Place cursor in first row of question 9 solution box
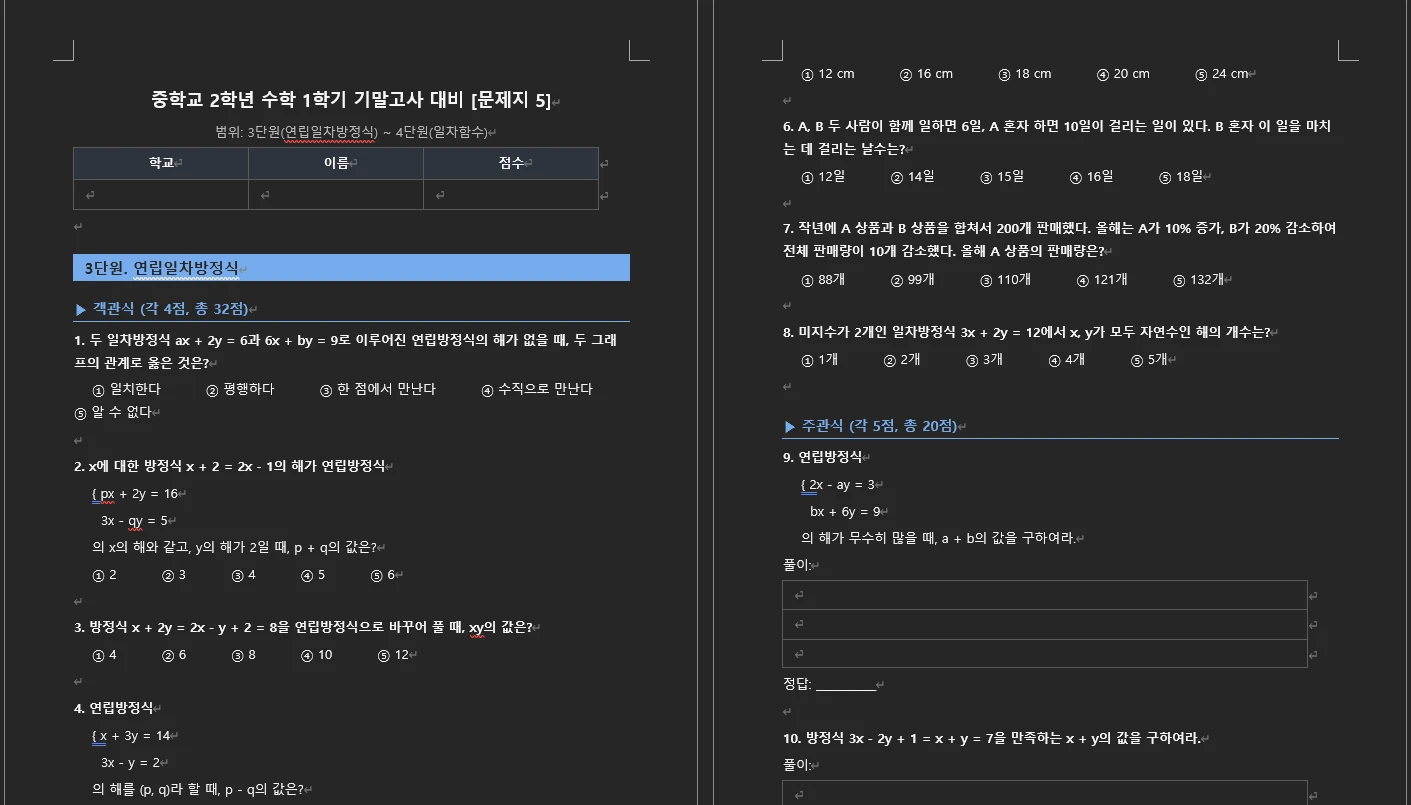 [x=1044, y=595]
